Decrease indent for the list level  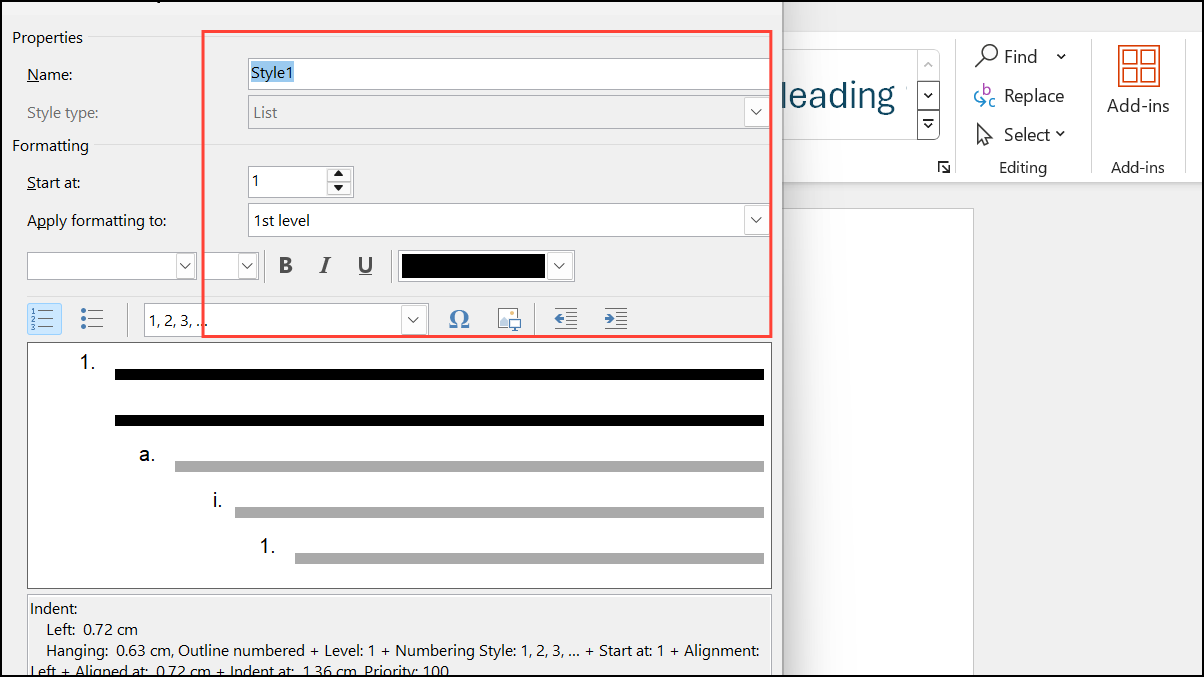pos(565,318)
